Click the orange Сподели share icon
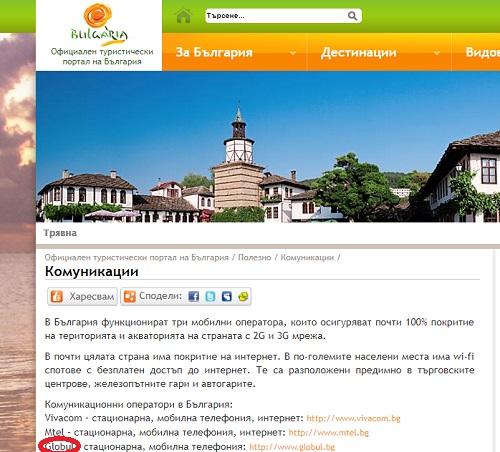 130,296
